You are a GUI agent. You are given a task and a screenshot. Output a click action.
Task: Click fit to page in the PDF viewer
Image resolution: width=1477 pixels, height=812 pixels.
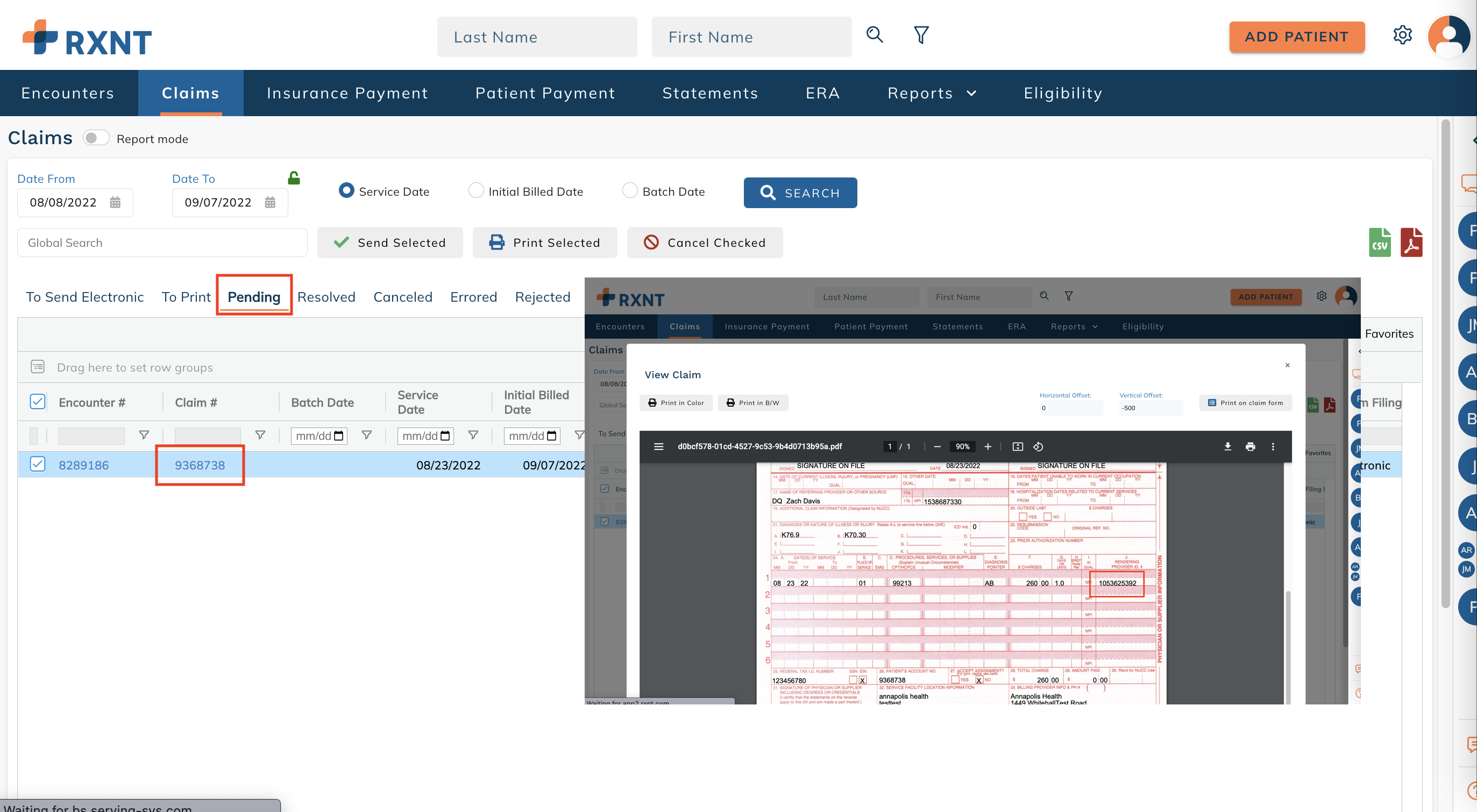[x=1018, y=446]
